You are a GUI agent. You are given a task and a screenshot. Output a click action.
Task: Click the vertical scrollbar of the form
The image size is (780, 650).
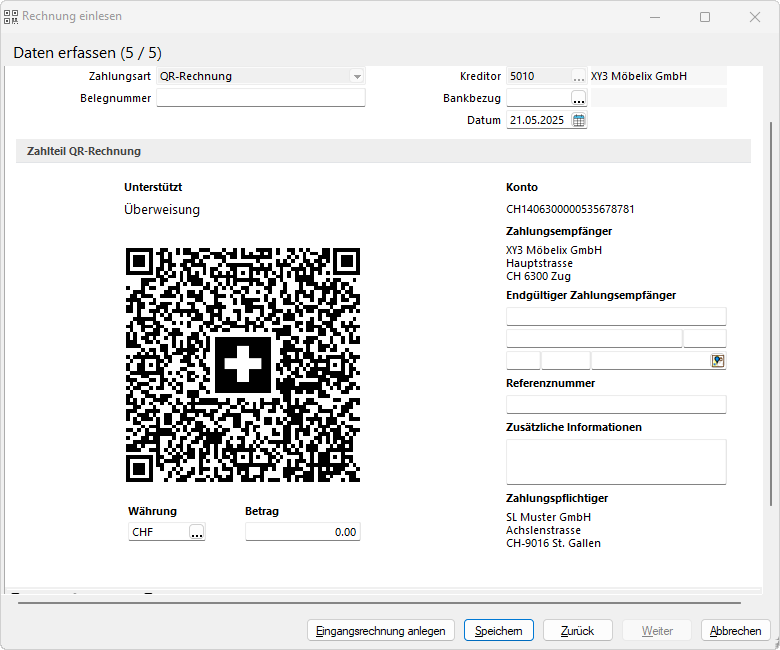[x=771, y=313]
